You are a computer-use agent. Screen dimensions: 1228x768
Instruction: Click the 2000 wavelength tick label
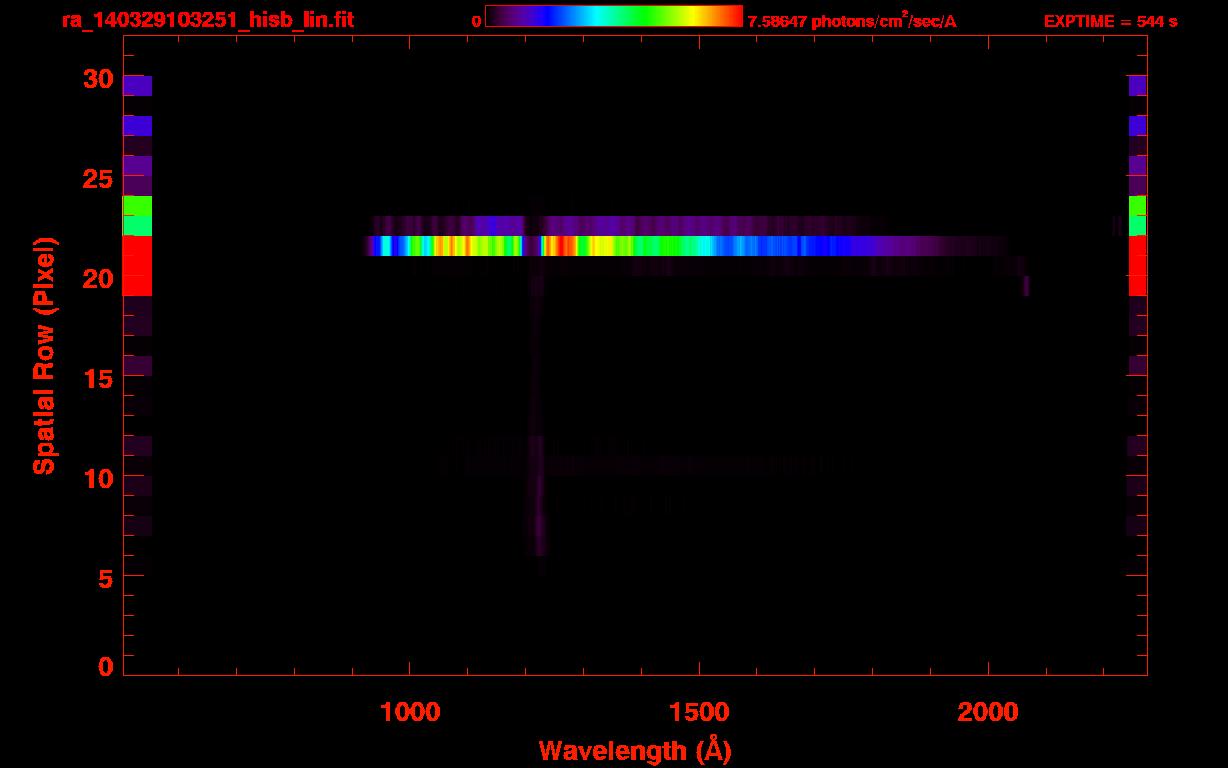988,712
